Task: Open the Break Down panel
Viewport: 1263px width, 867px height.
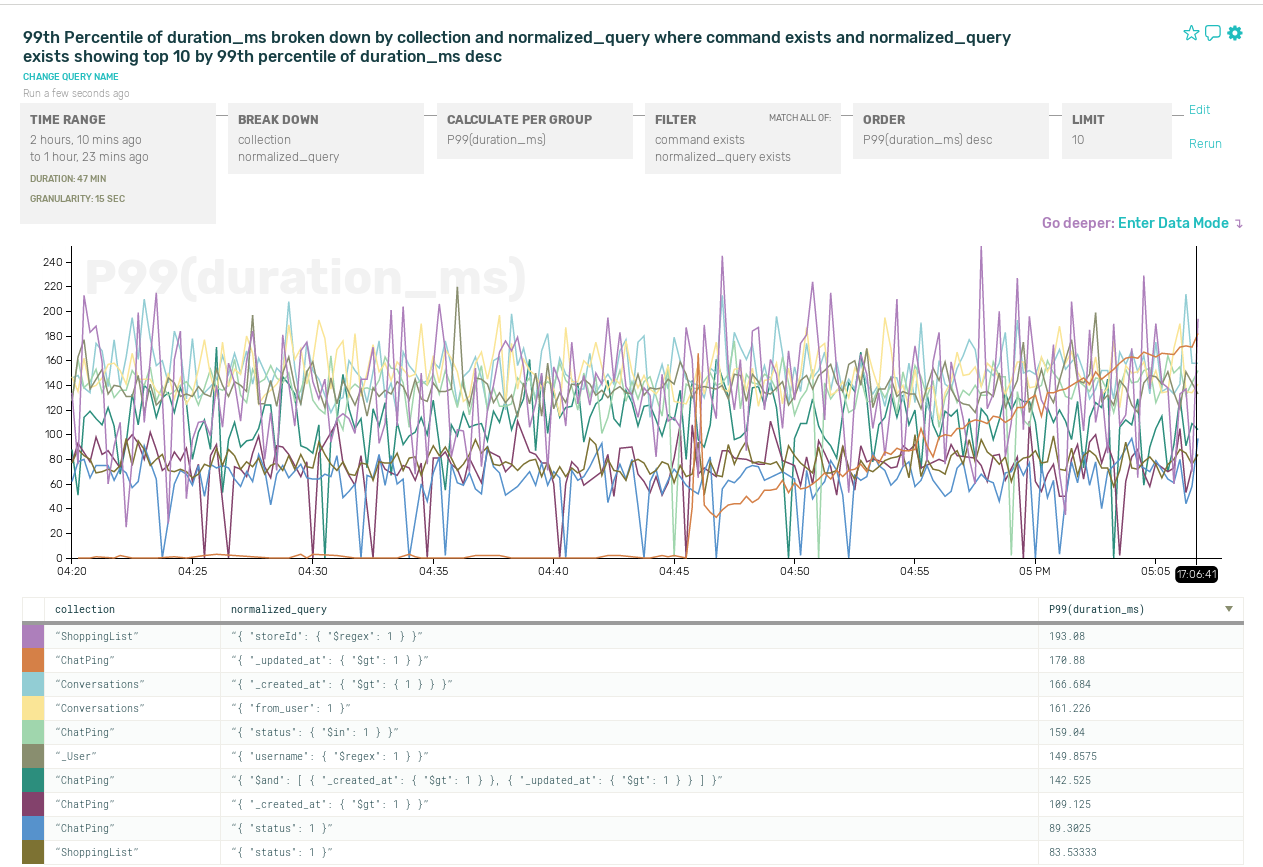Action: [326, 138]
